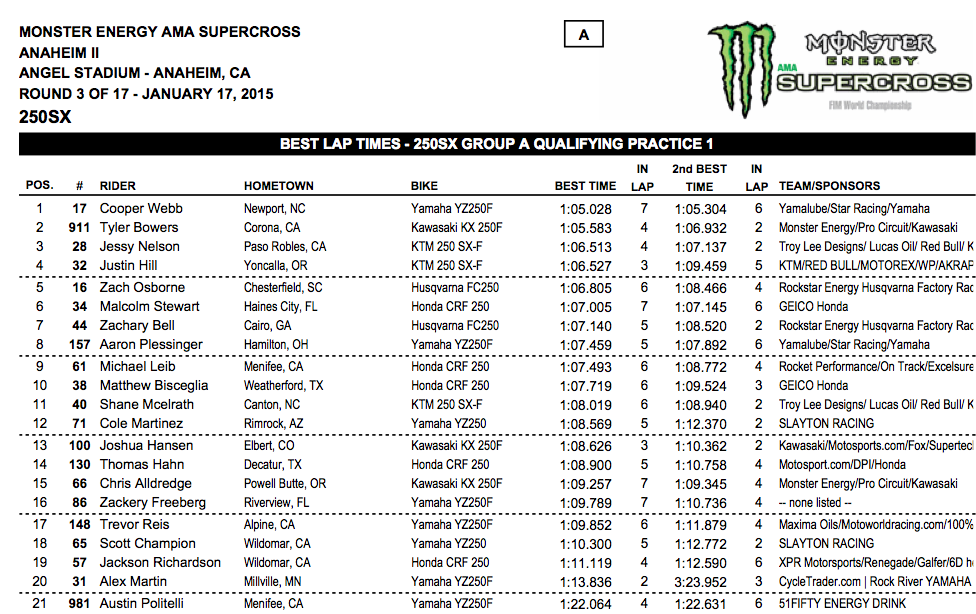Screen dimensions: 976x614
Task: Click Tyler Bowers in the rider list
Action: [x=139, y=228]
